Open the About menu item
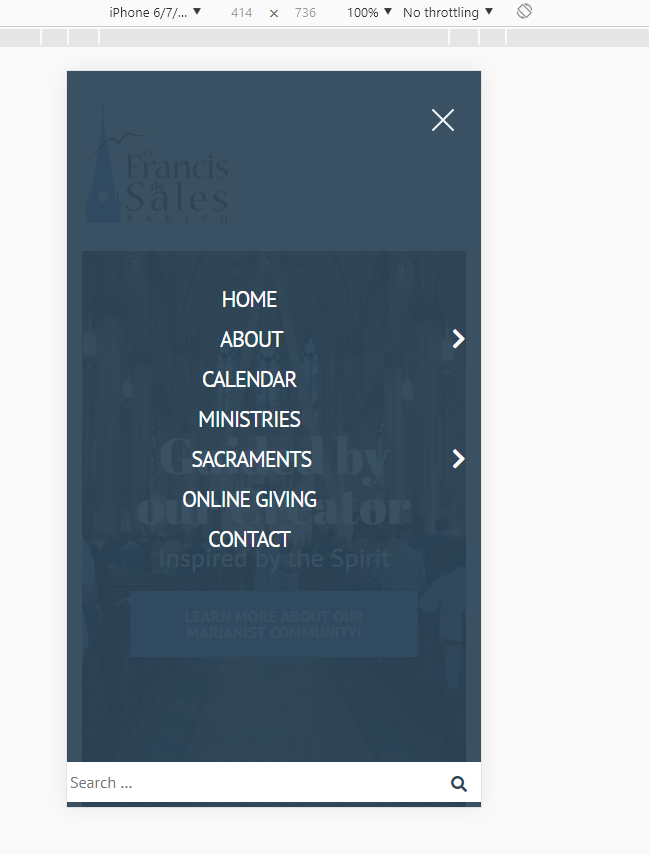Image resolution: width=649 pixels, height=855 pixels. click(251, 339)
